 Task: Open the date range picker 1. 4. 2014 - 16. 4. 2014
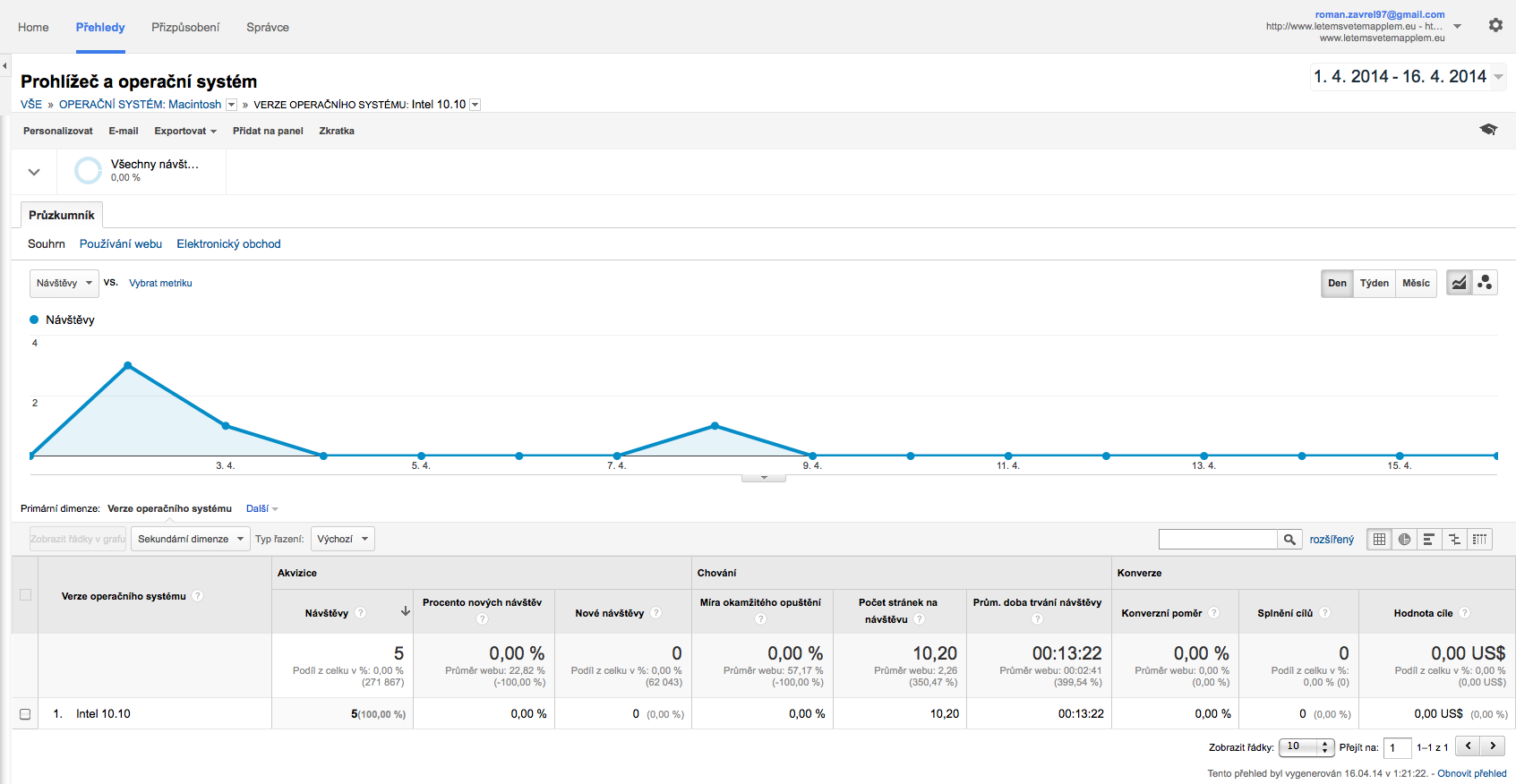point(1408,77)
